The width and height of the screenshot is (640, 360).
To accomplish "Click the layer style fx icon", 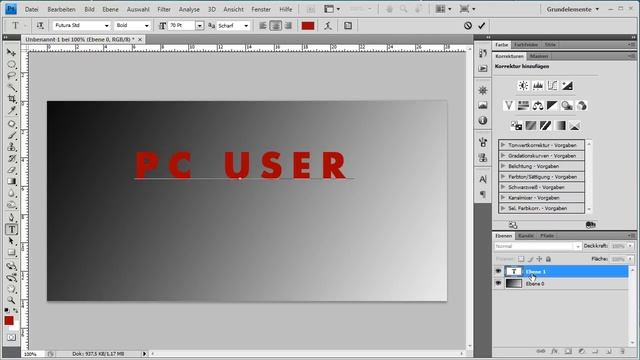I will click(x=554, y=351).
